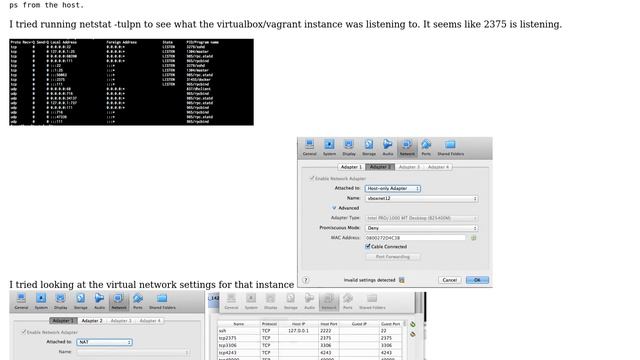Select the tcp4243 rule name cell
The width and height of the screenshot is (640, 360).
pyautogui.click(x=239, y=353)
